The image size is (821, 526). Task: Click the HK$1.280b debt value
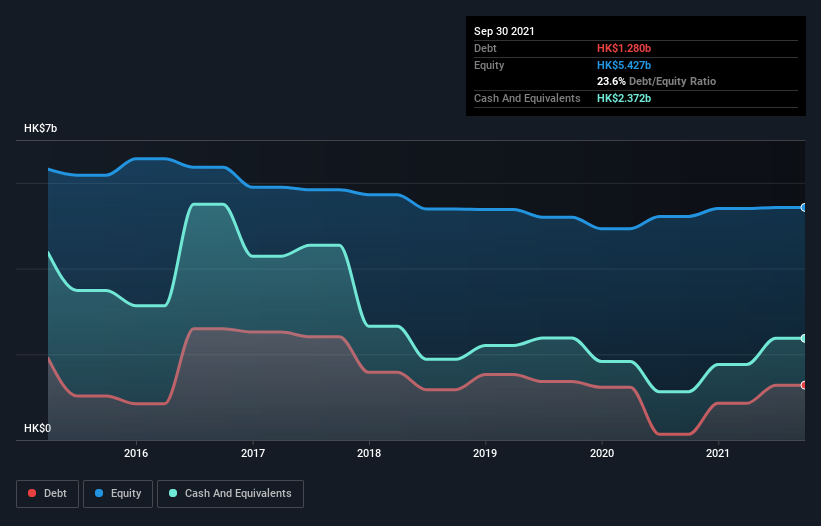[x=624, y=48]
